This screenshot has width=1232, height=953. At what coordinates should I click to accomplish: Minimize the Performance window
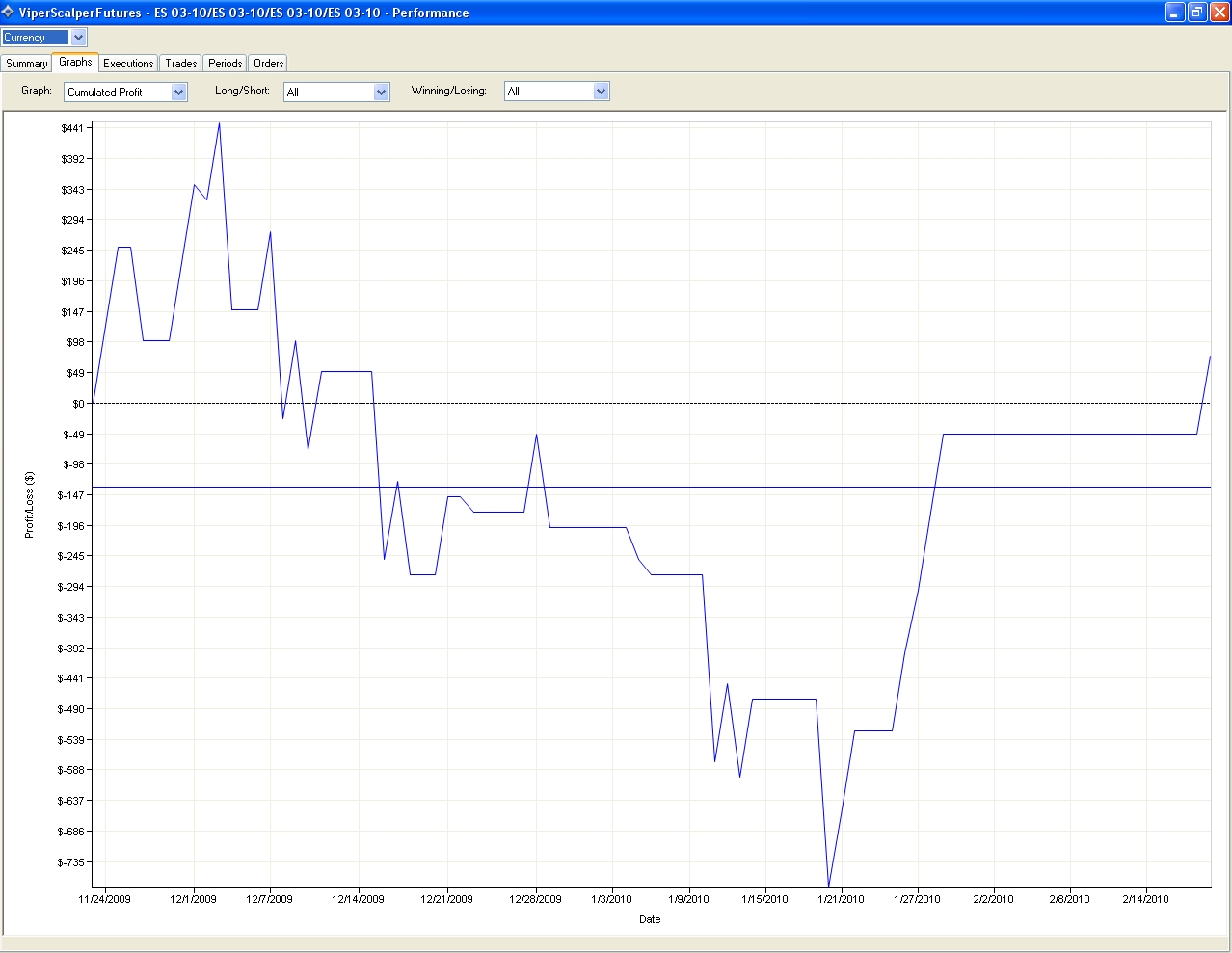click(1175, 13)
